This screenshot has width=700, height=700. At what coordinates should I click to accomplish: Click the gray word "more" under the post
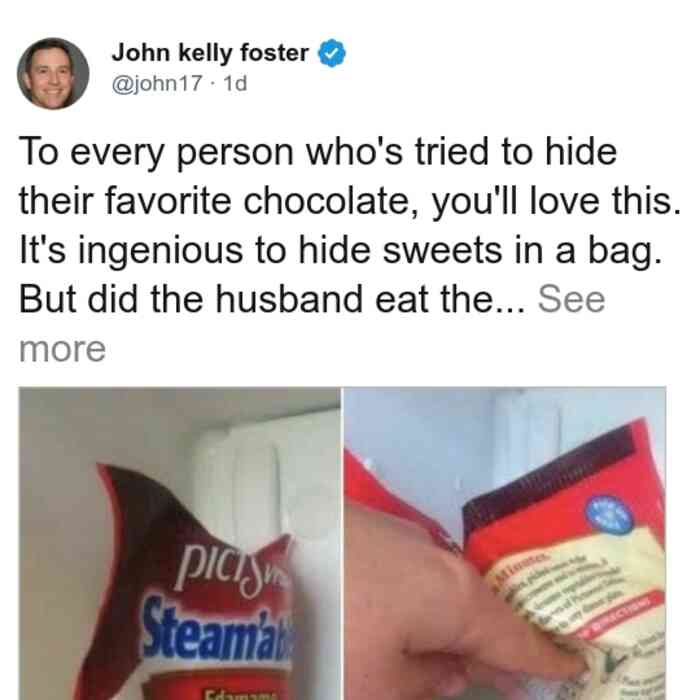[x=62, y=349]
